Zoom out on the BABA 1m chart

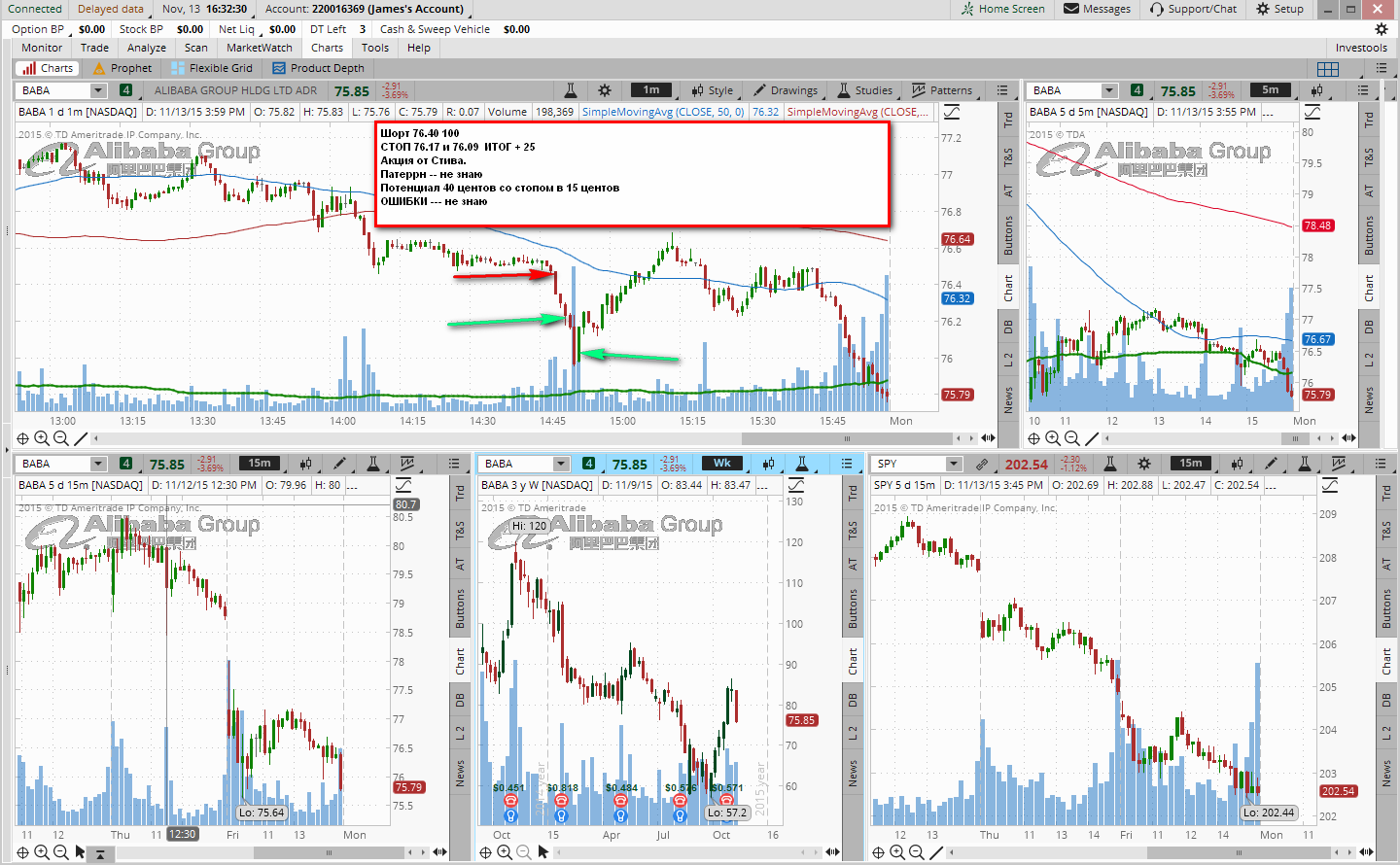[60, 439]
